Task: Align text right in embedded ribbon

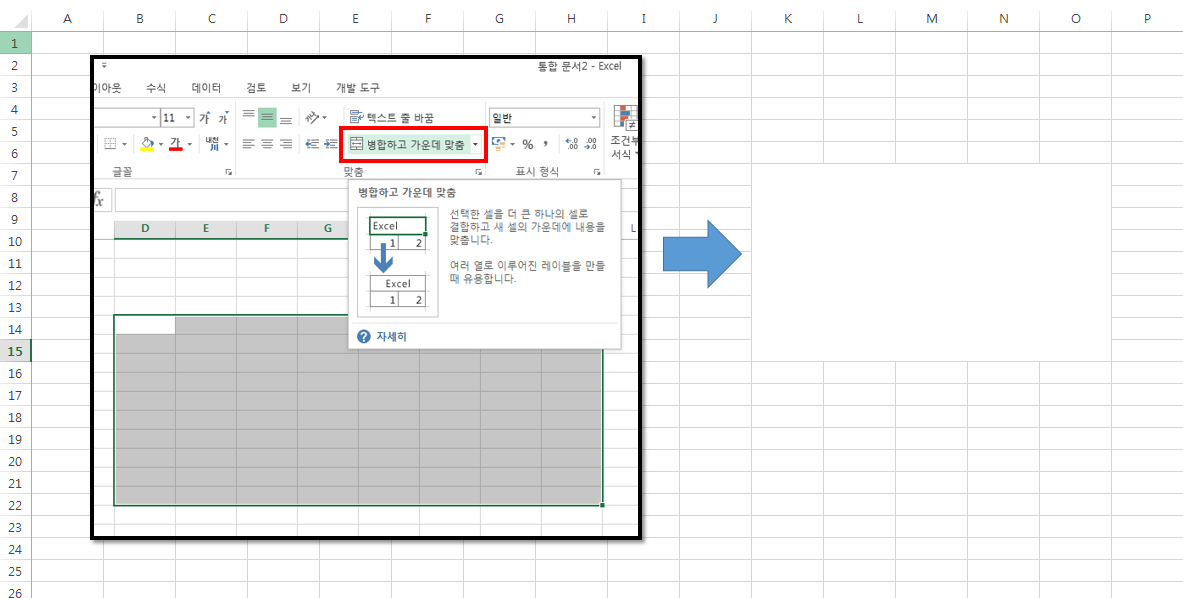Action: tap(286, 144)
